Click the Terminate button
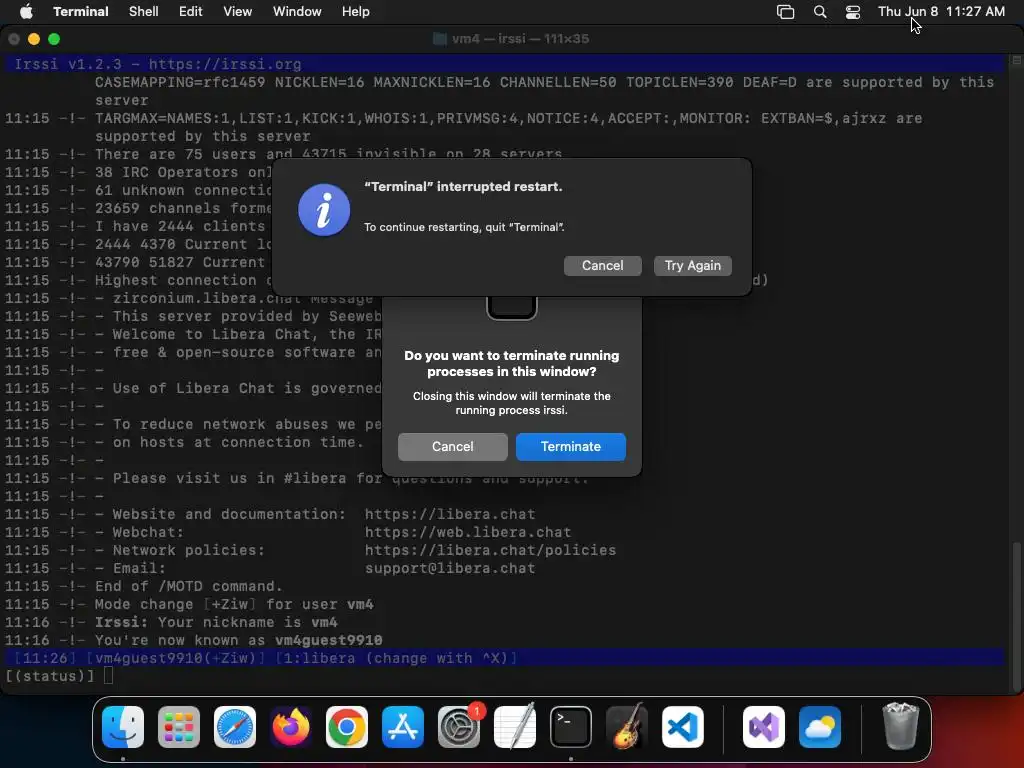This screenshot has height=768, width=1024. (570, 447)
